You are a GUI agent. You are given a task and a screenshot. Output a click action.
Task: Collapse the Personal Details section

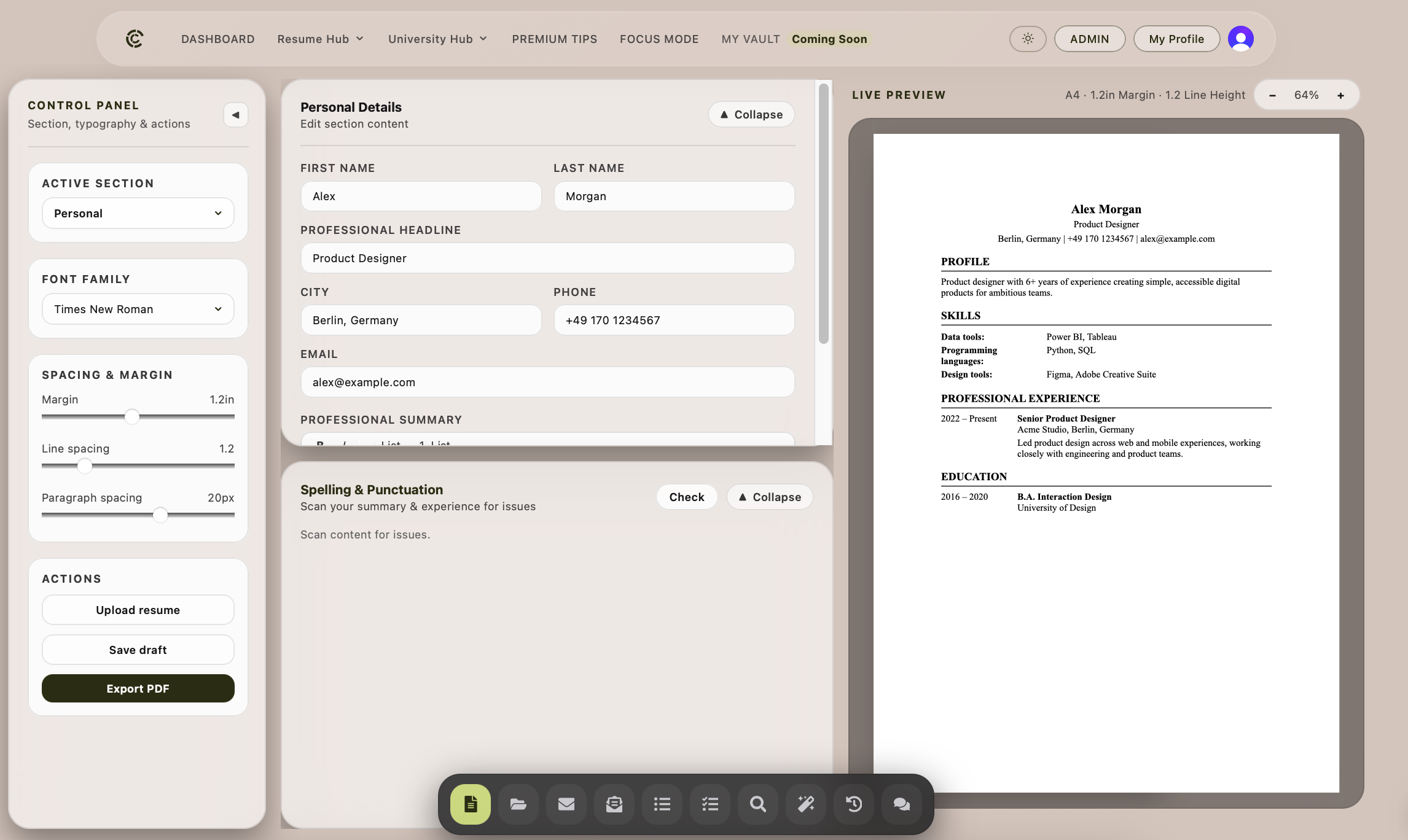pos(751,114)
